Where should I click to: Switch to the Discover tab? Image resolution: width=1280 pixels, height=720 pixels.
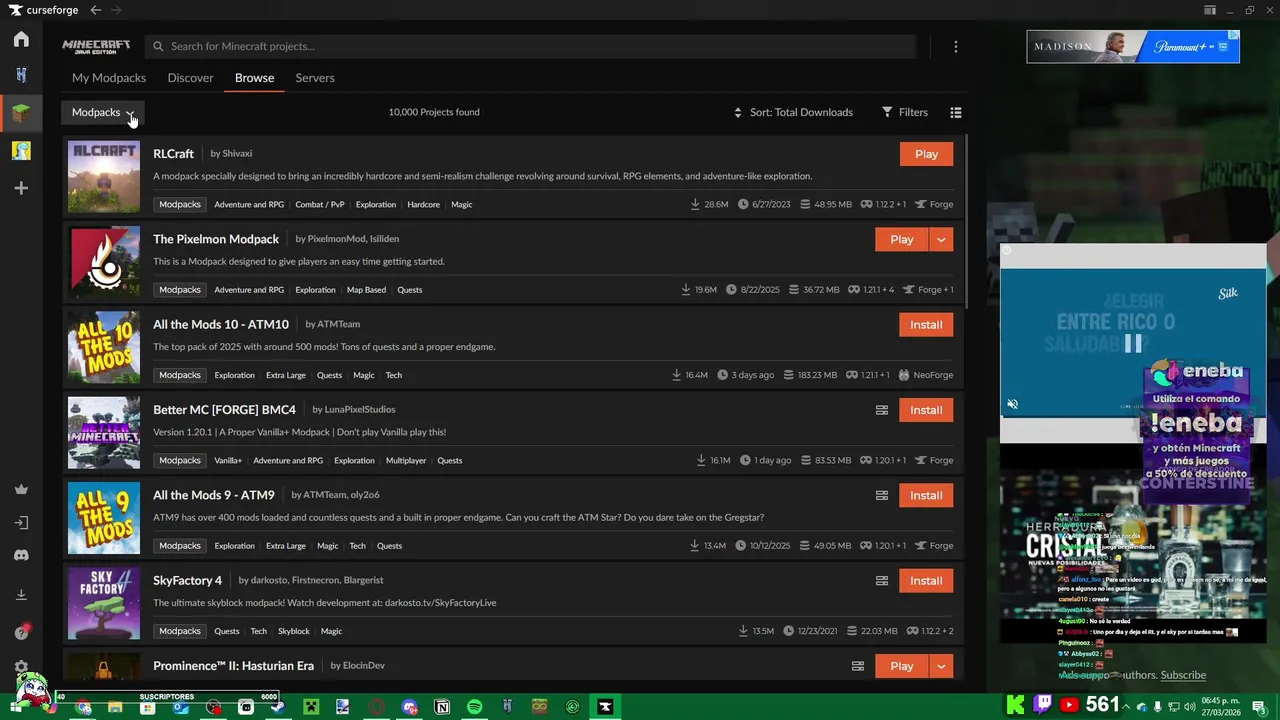(x=190, y=78)
